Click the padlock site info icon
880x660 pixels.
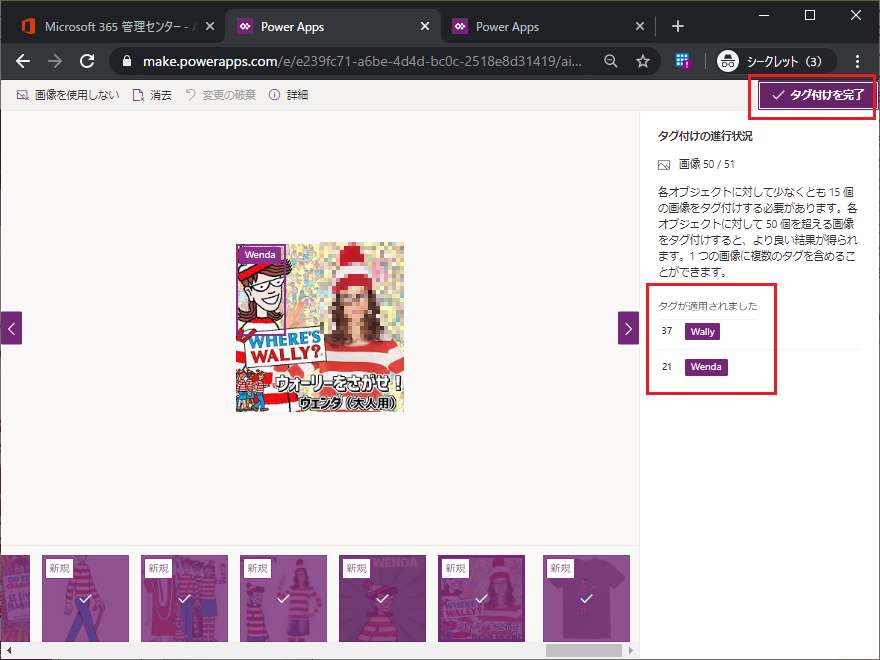(x=127, y=61)
